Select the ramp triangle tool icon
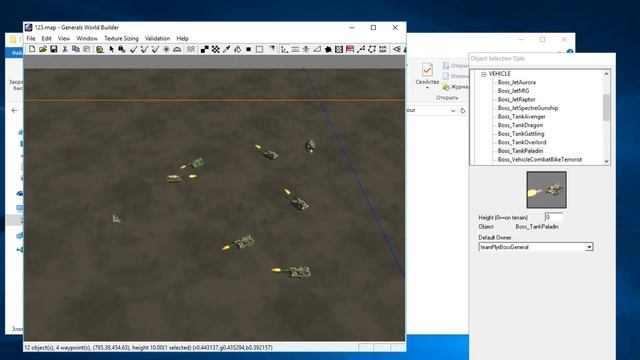 coord(317,49)
